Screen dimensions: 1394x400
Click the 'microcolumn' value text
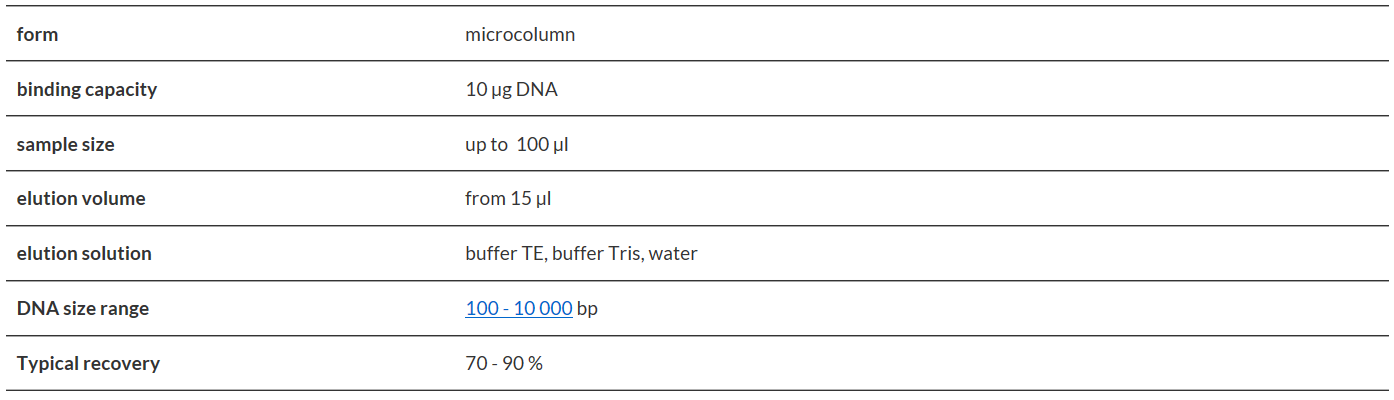tap(520, 35)
